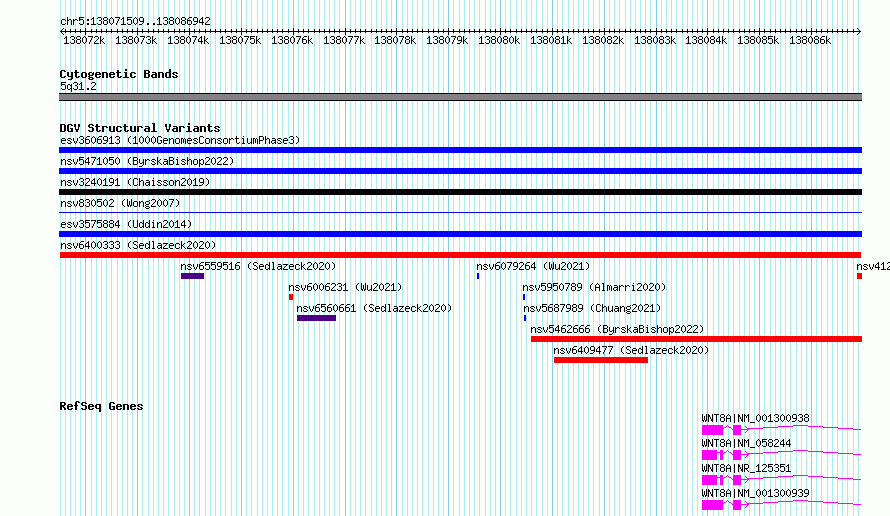Screen dimensions: 890x516
Task: Select variant label nsv6006231 (Wu2021)
Action: point(345,287)
